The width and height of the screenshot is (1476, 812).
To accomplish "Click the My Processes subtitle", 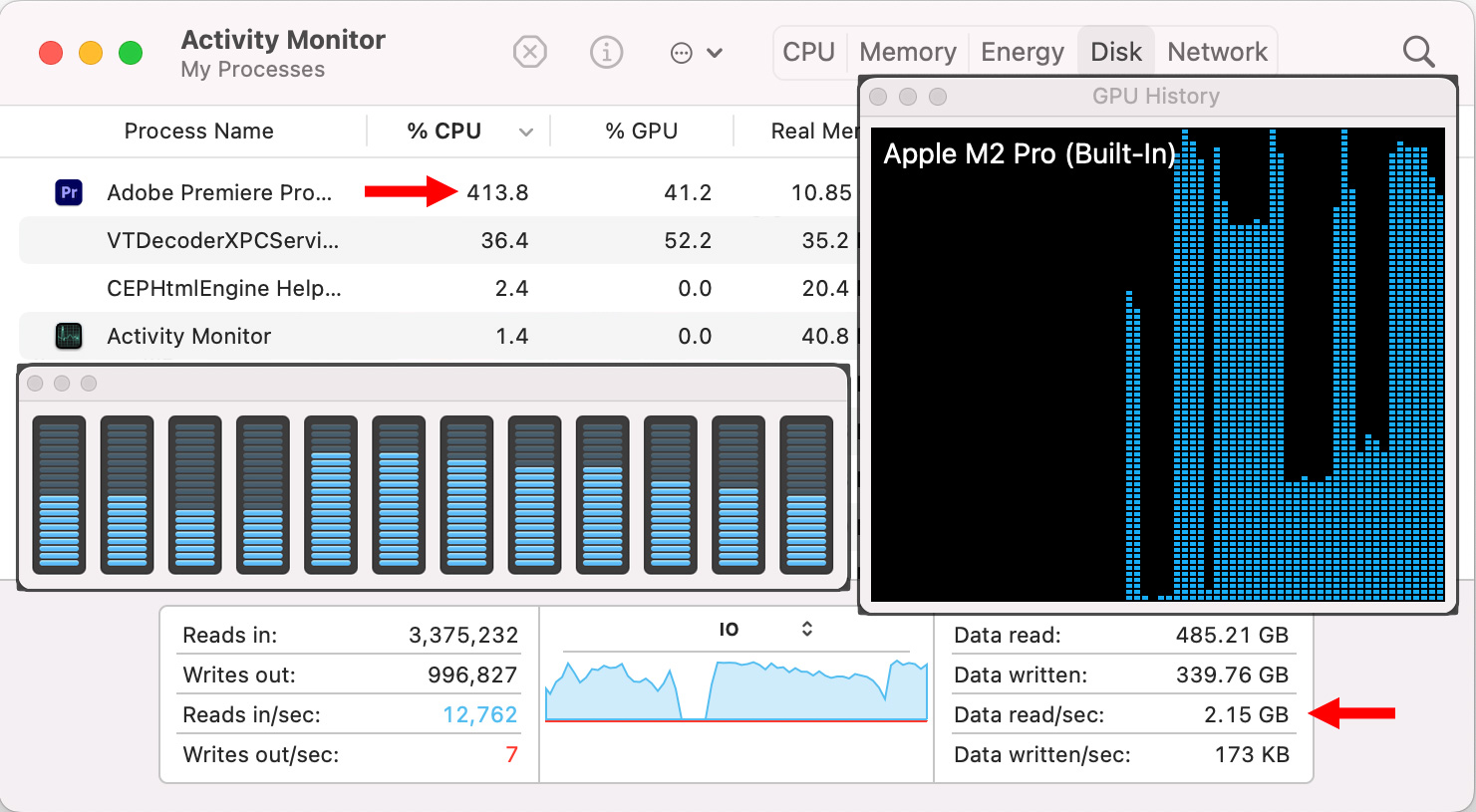I will [x=253, y=70].
